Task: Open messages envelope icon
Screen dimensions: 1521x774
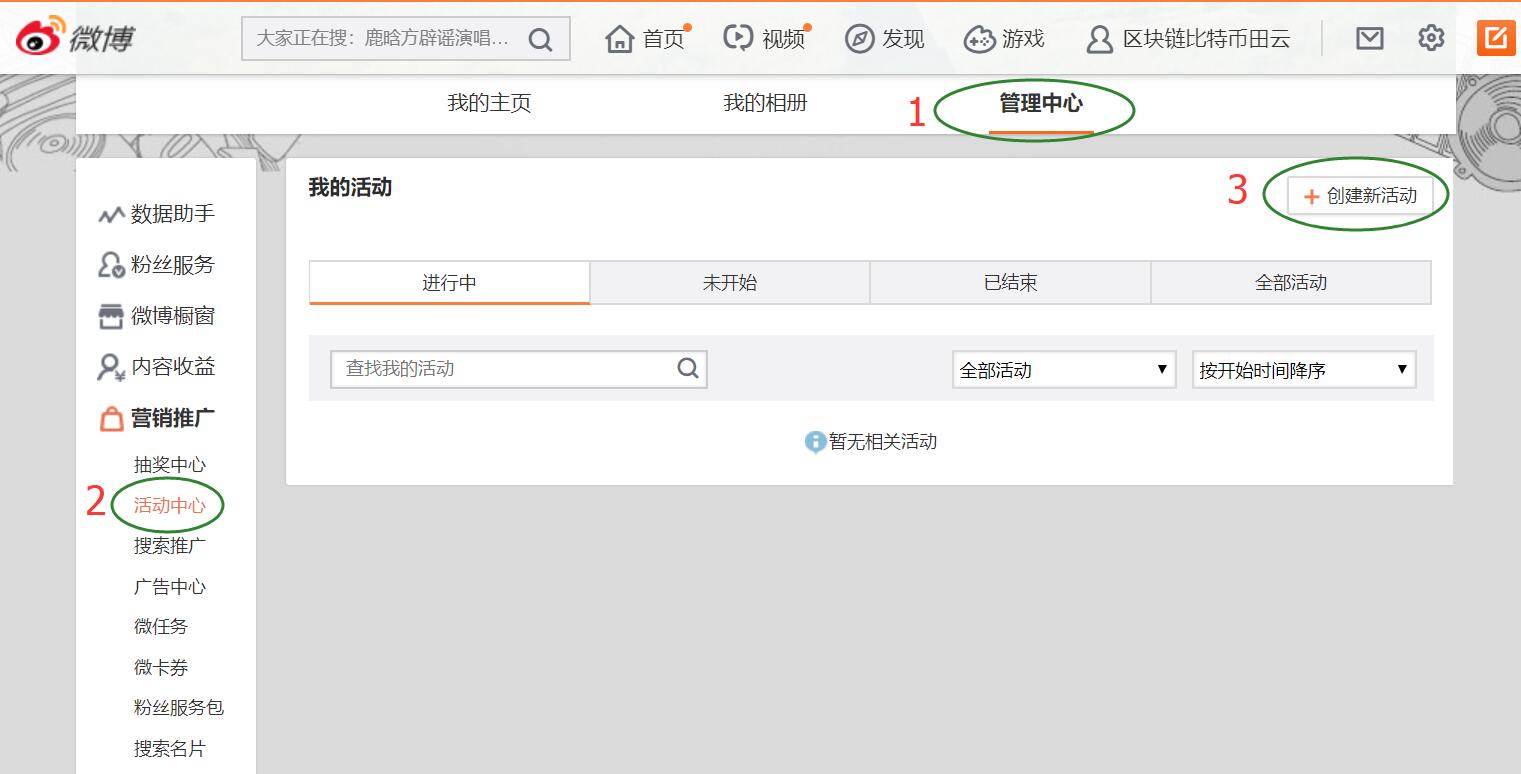Action: (1370, 38)
